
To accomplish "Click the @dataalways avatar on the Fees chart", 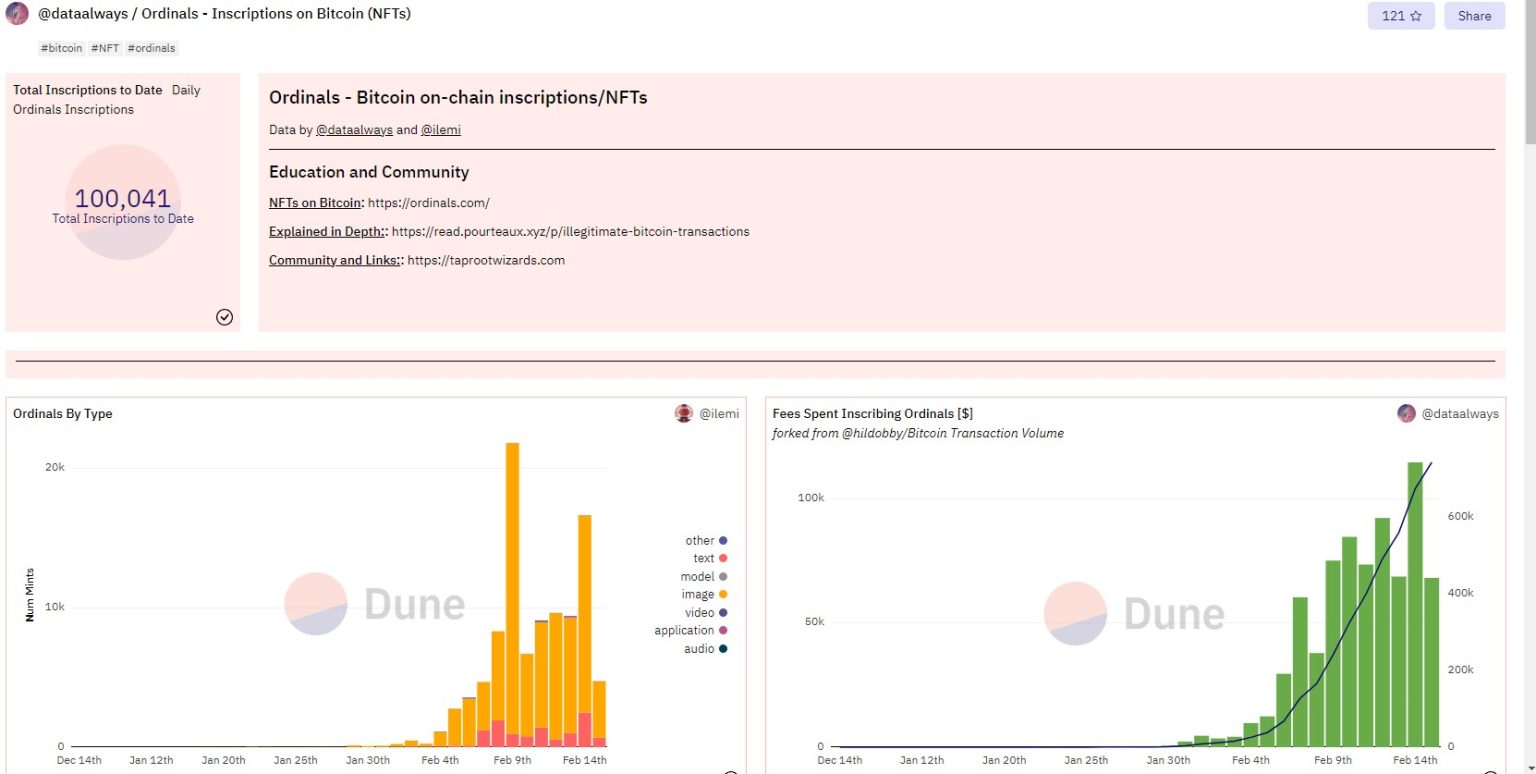I will (x=1405, y=413).
